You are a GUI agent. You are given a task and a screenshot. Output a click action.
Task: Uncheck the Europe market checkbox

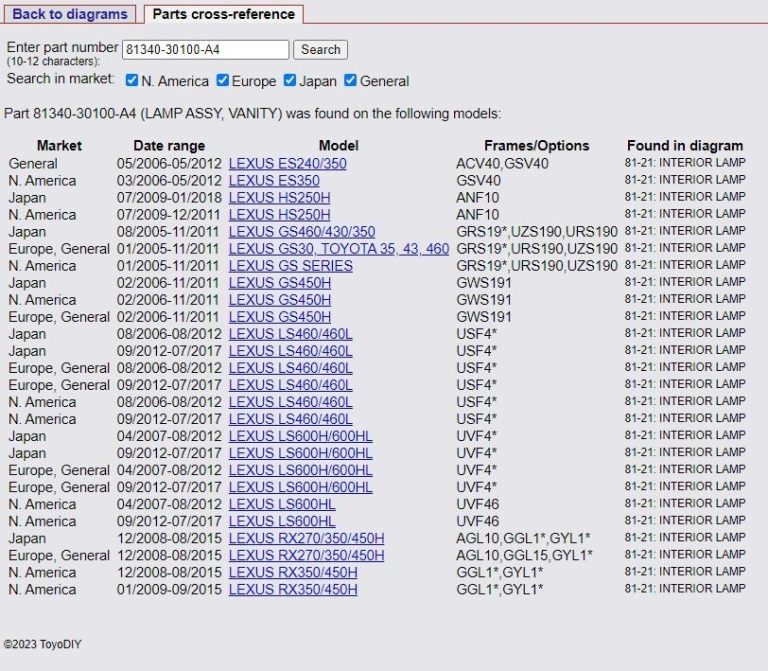(x=223, y=80)
